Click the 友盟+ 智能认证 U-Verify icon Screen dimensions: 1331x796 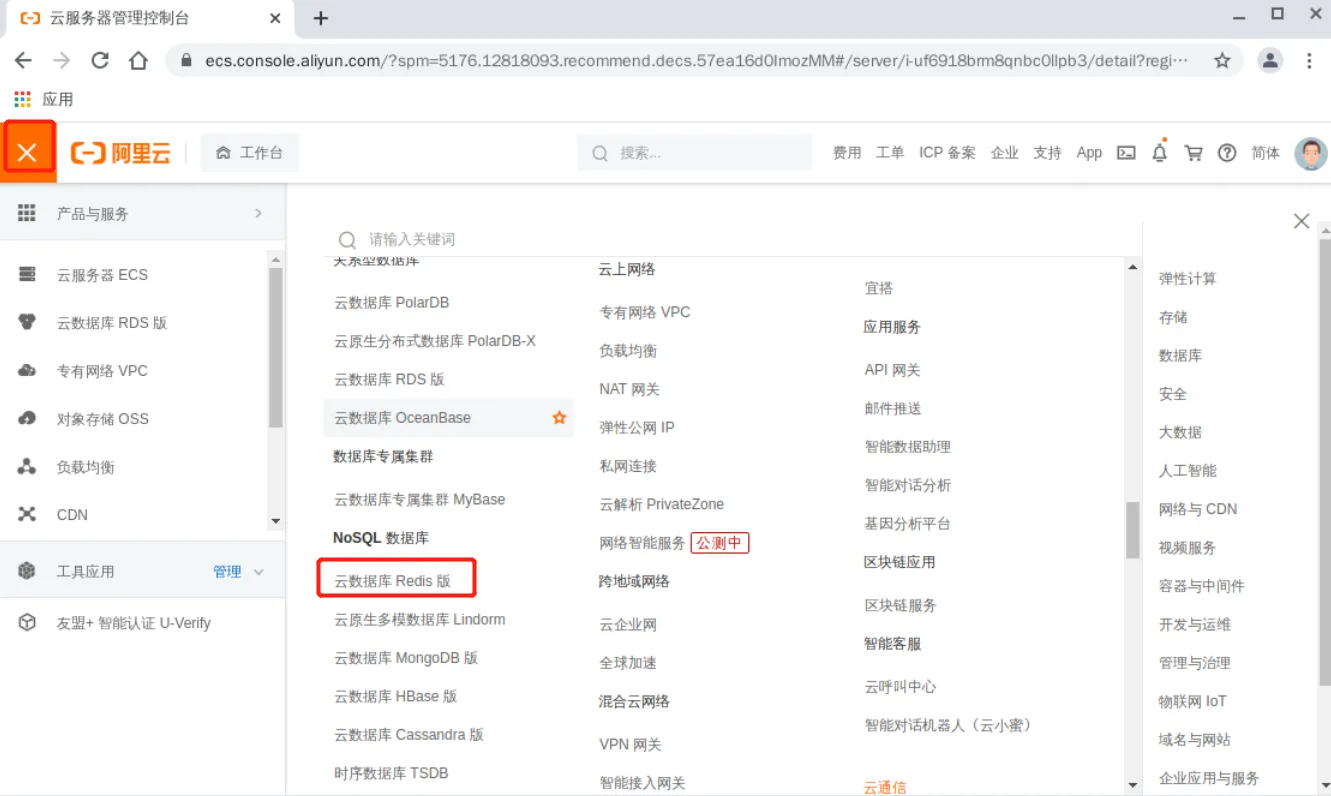point(27,623)
